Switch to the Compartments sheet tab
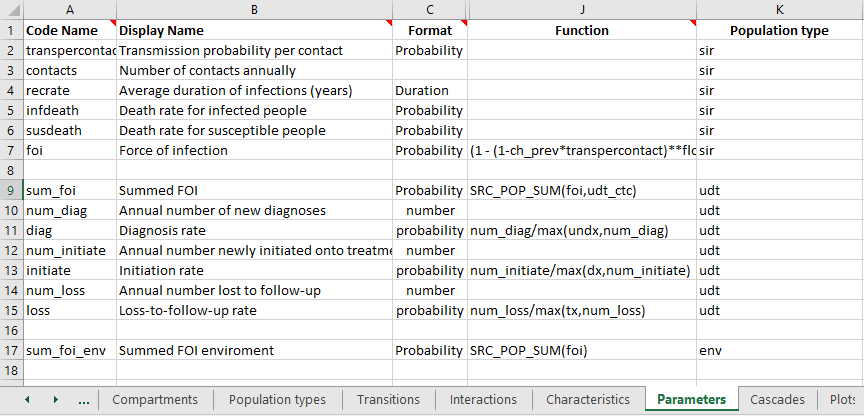864x416 pixels. click(155, 399)
